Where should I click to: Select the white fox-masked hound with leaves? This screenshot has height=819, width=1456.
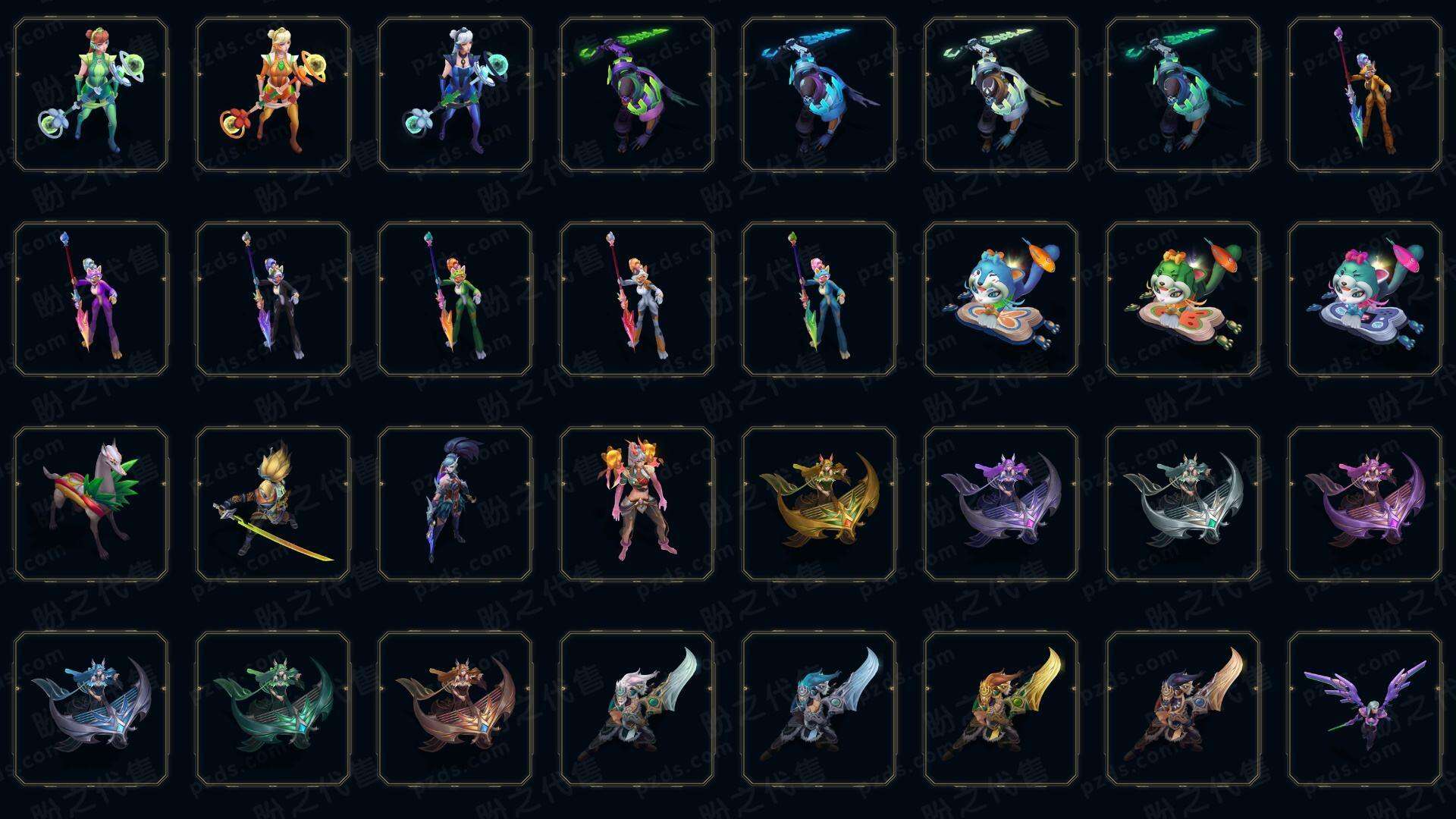pos(91,504)
